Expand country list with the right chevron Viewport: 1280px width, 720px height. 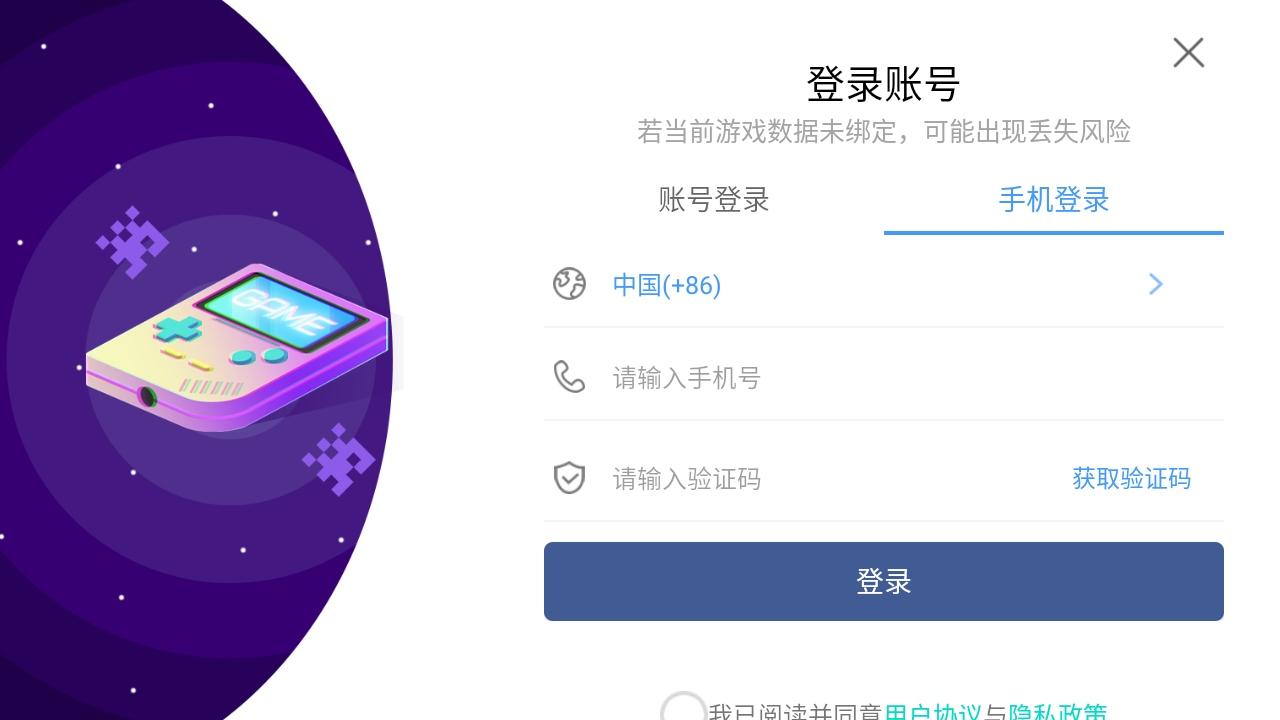click(x=1156, y=284)
